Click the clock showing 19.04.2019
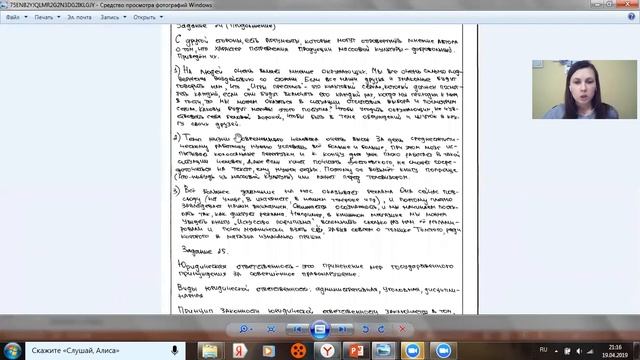The height and width of the screenshot is (360, 640). click(x=615, y=351)
